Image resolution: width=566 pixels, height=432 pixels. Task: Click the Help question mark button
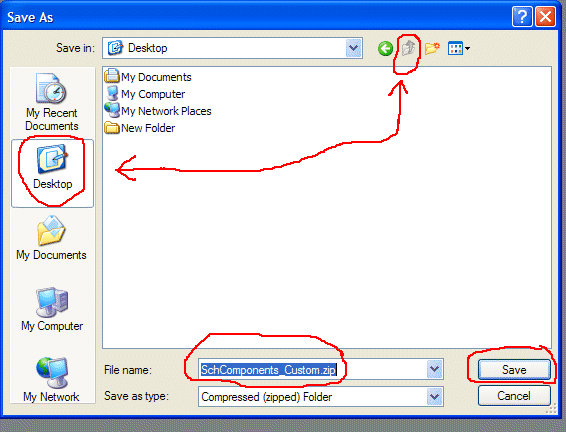point(522,17)
